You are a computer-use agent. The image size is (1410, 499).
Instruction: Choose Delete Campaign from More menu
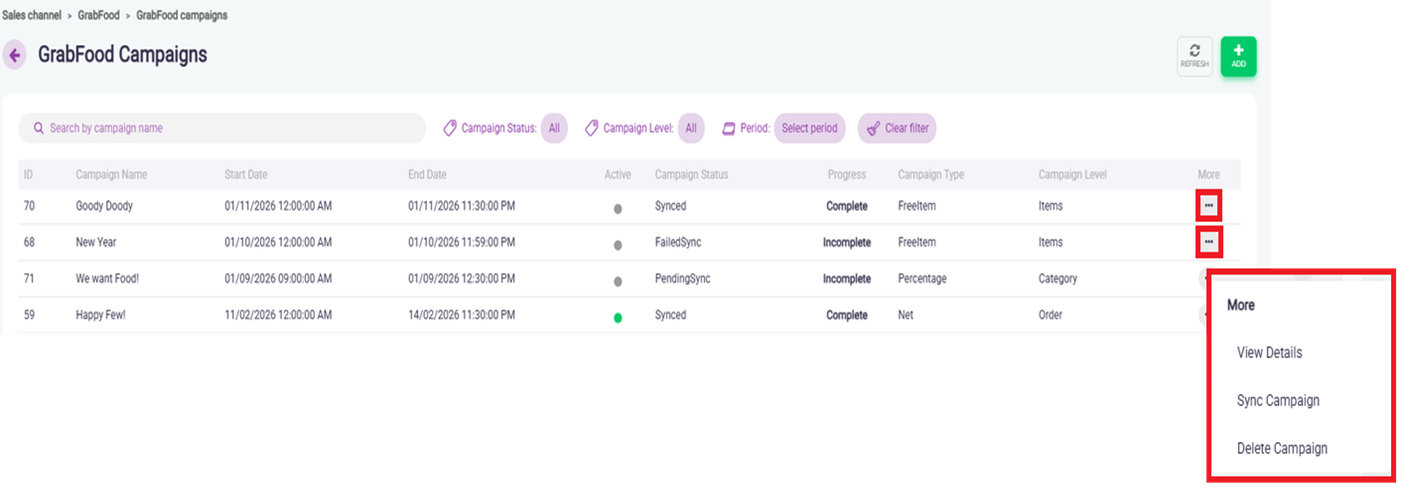pos(1281,449)
